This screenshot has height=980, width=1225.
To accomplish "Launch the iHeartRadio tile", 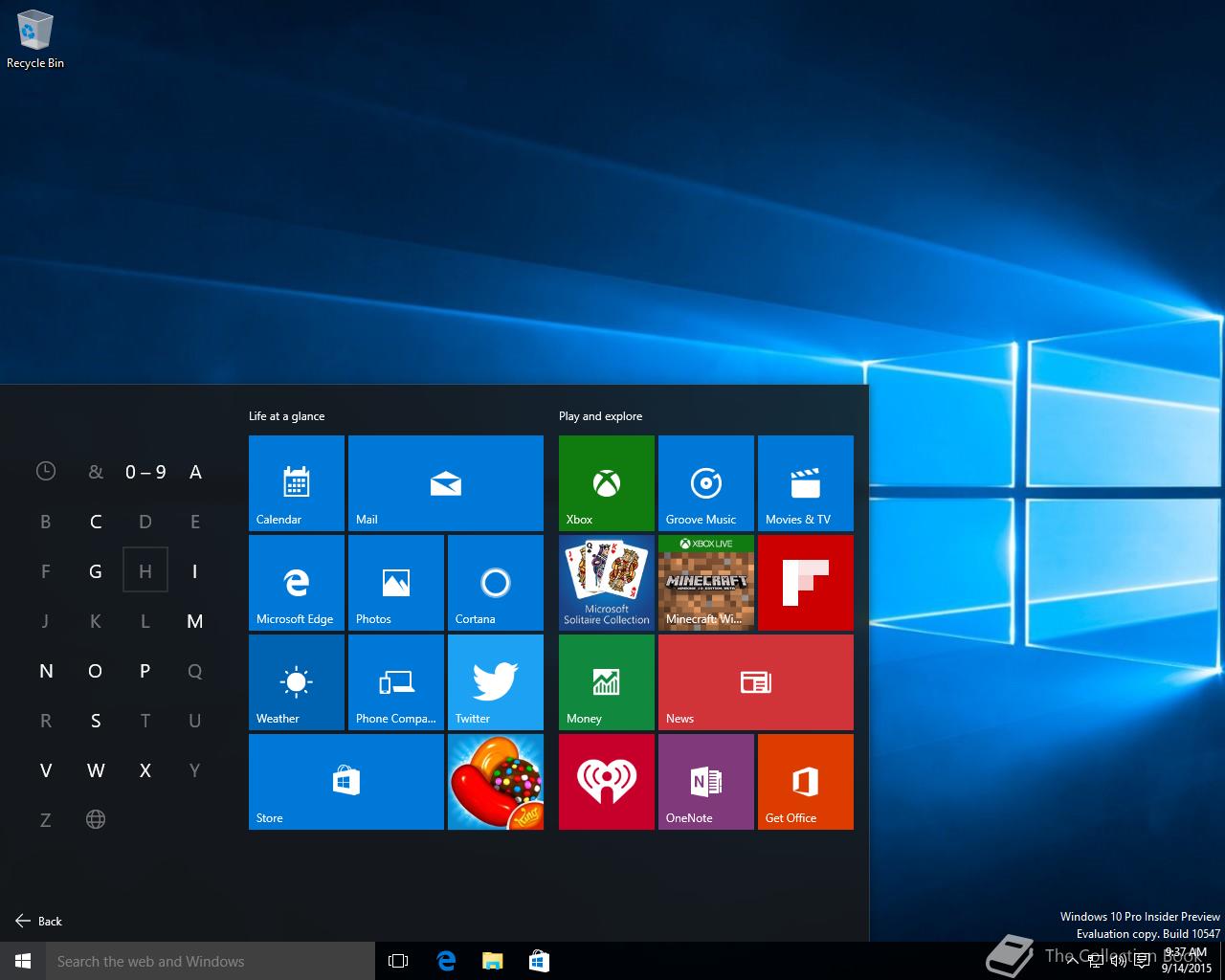I will pyautogui.click(x=607, y=782).
